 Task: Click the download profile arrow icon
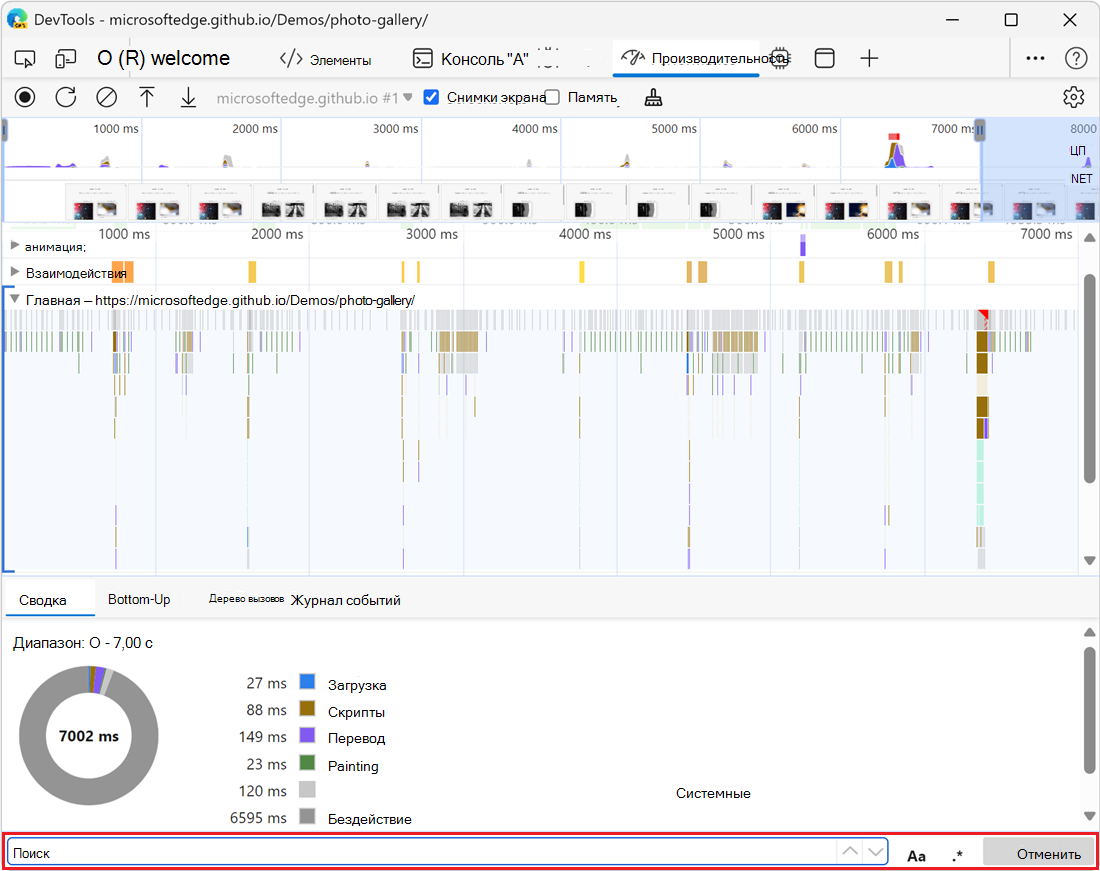coord(188,97)
